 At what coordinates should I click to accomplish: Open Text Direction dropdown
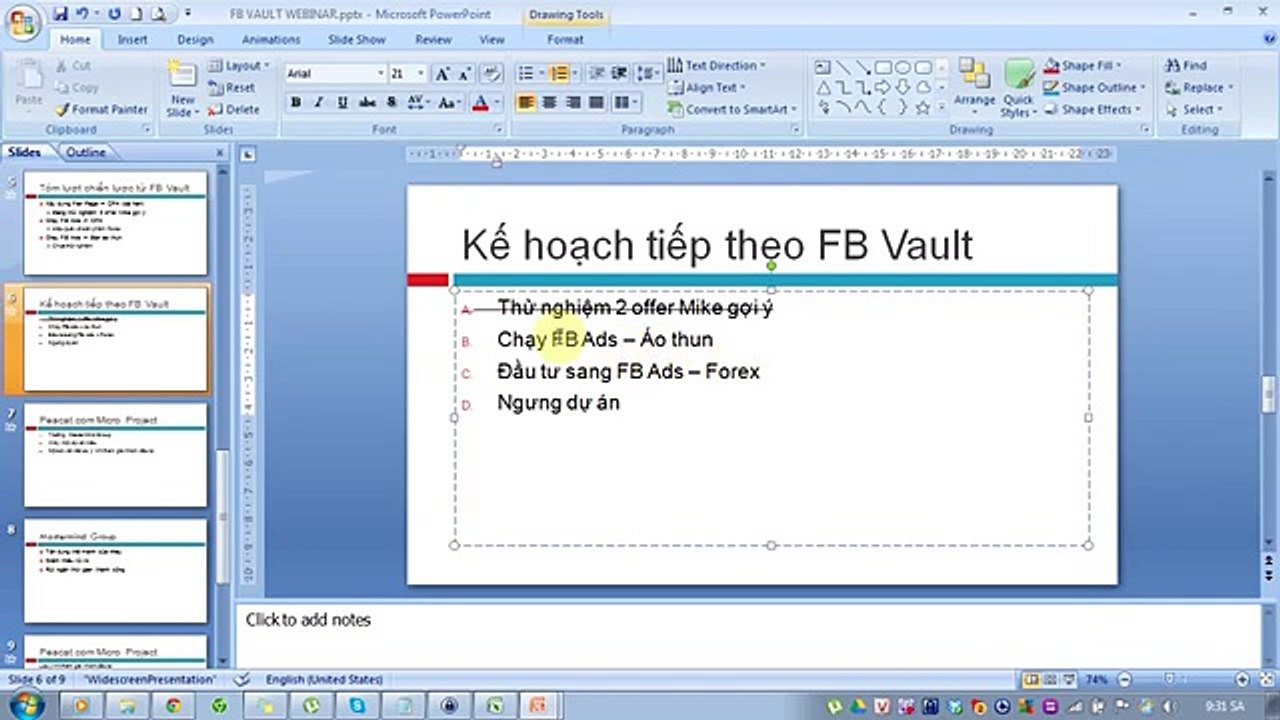click(717, 66)
